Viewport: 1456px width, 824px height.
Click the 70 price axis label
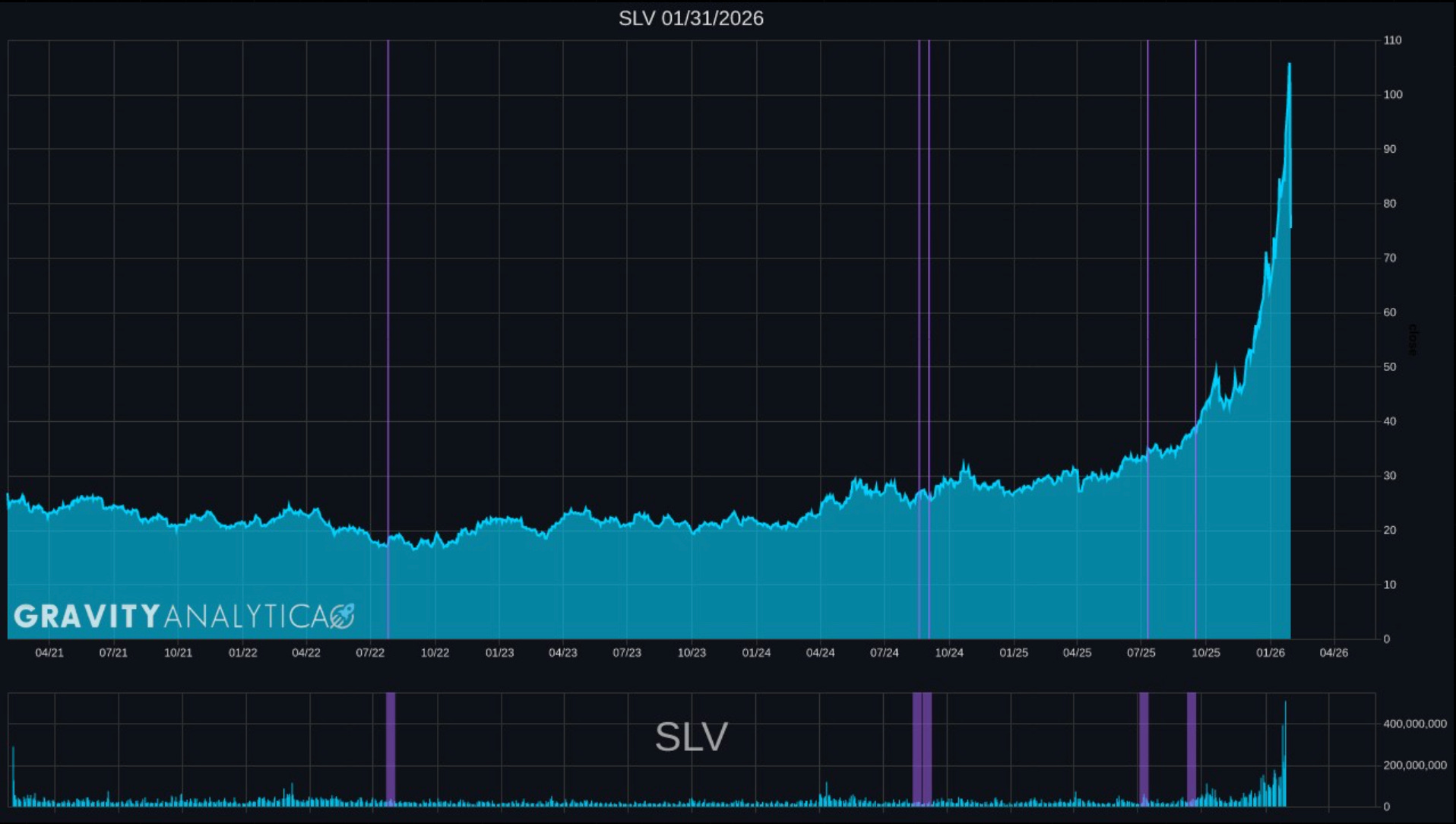1390,258
